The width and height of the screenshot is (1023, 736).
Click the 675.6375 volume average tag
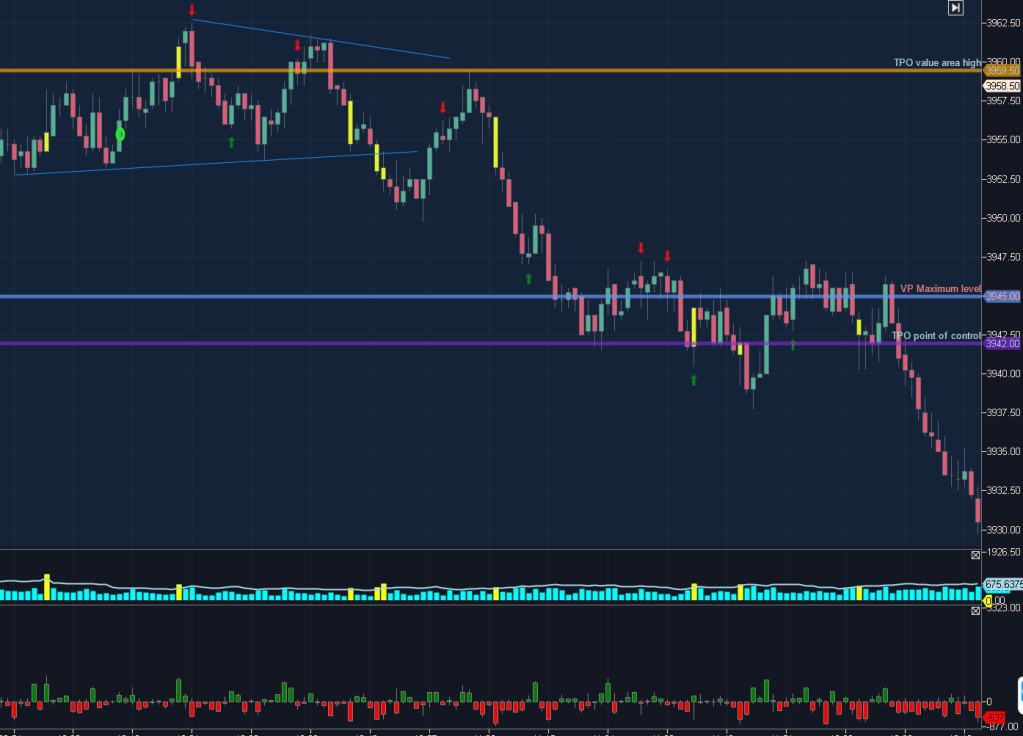tap(1001, 584)
